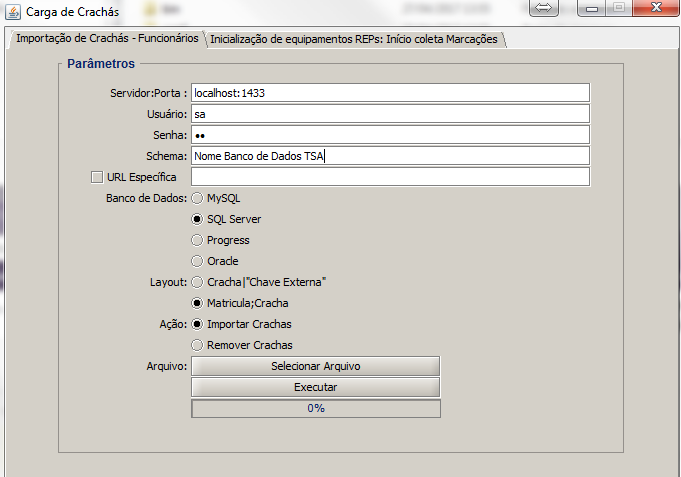Enable the URL Específica checkbox
The width and height of the screenshot is (681, 477).
click(97, 177)
